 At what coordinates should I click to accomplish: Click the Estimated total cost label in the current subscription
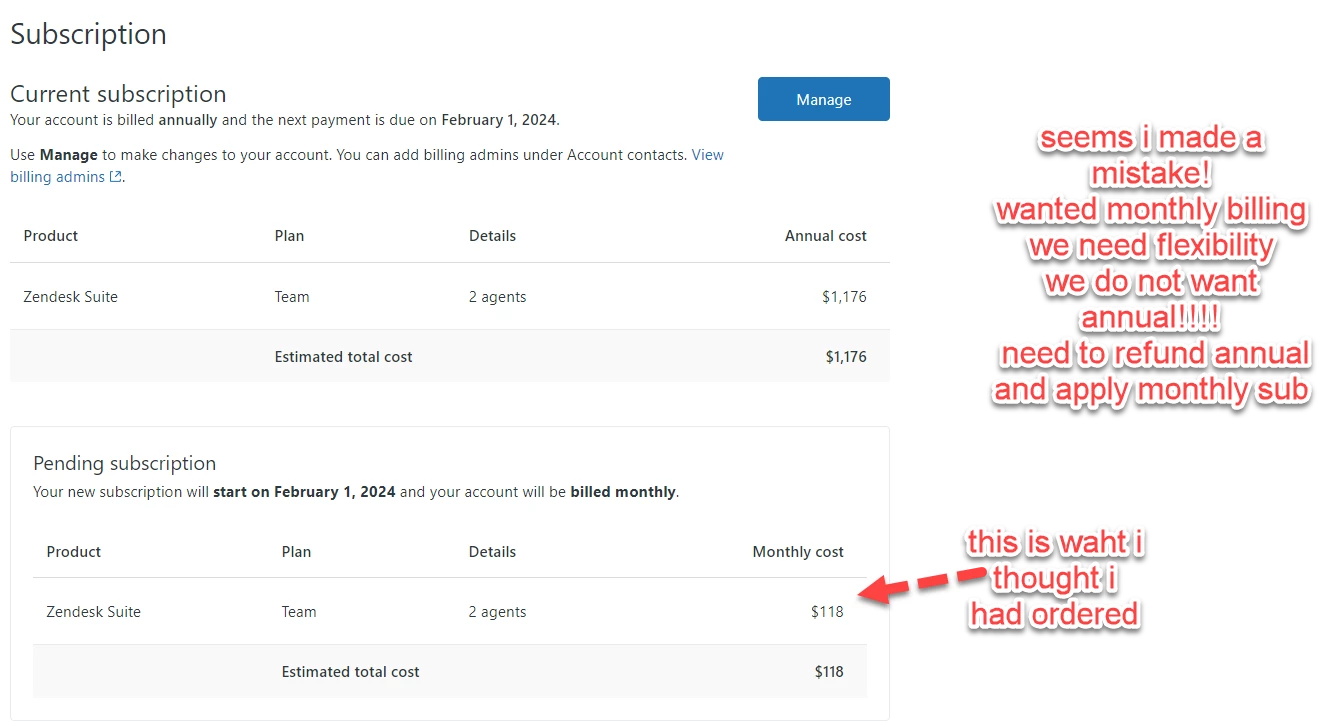[x=344, y=357]
